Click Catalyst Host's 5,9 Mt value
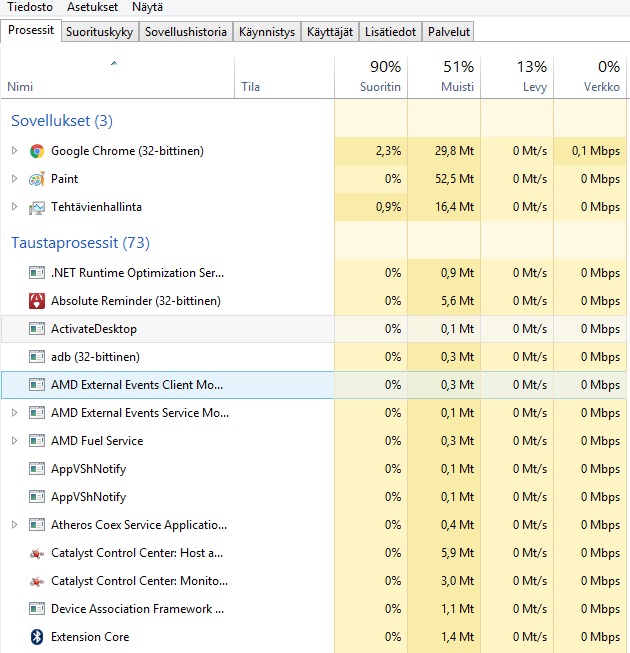Screen dimensions: 630x653 coord(457,553)
